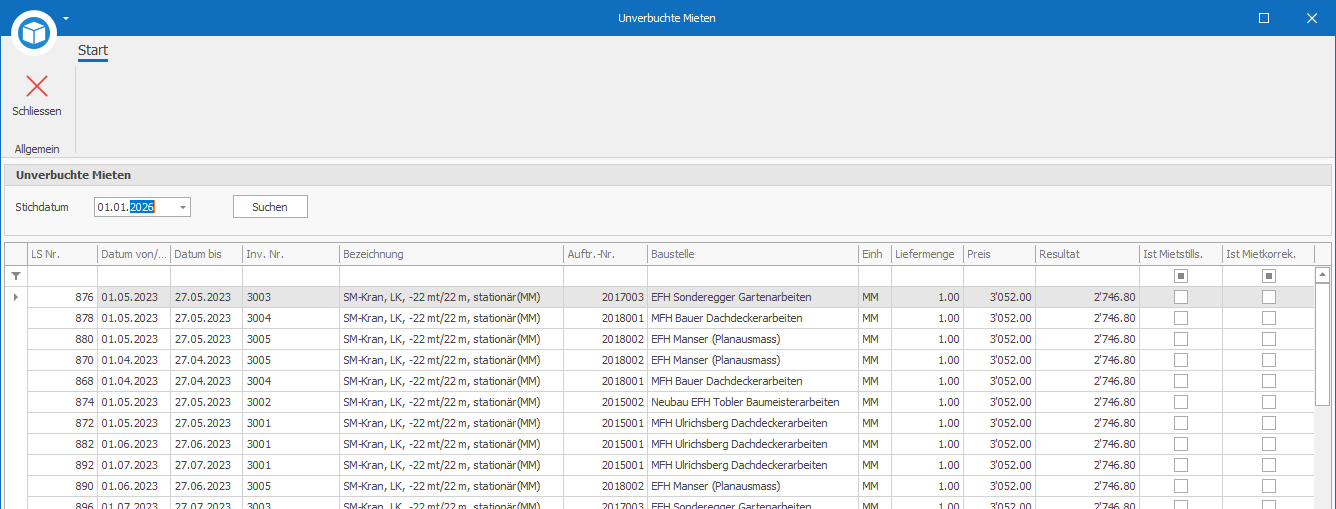Click the Schliessen red X icon
This screenshot has height=509, width=1336.
tap(37, 86)
